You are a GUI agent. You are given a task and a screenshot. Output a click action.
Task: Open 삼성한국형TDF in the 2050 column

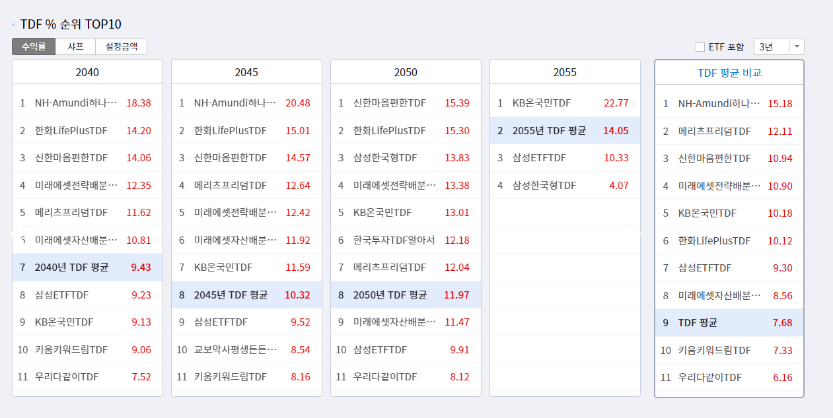(385, 158)
